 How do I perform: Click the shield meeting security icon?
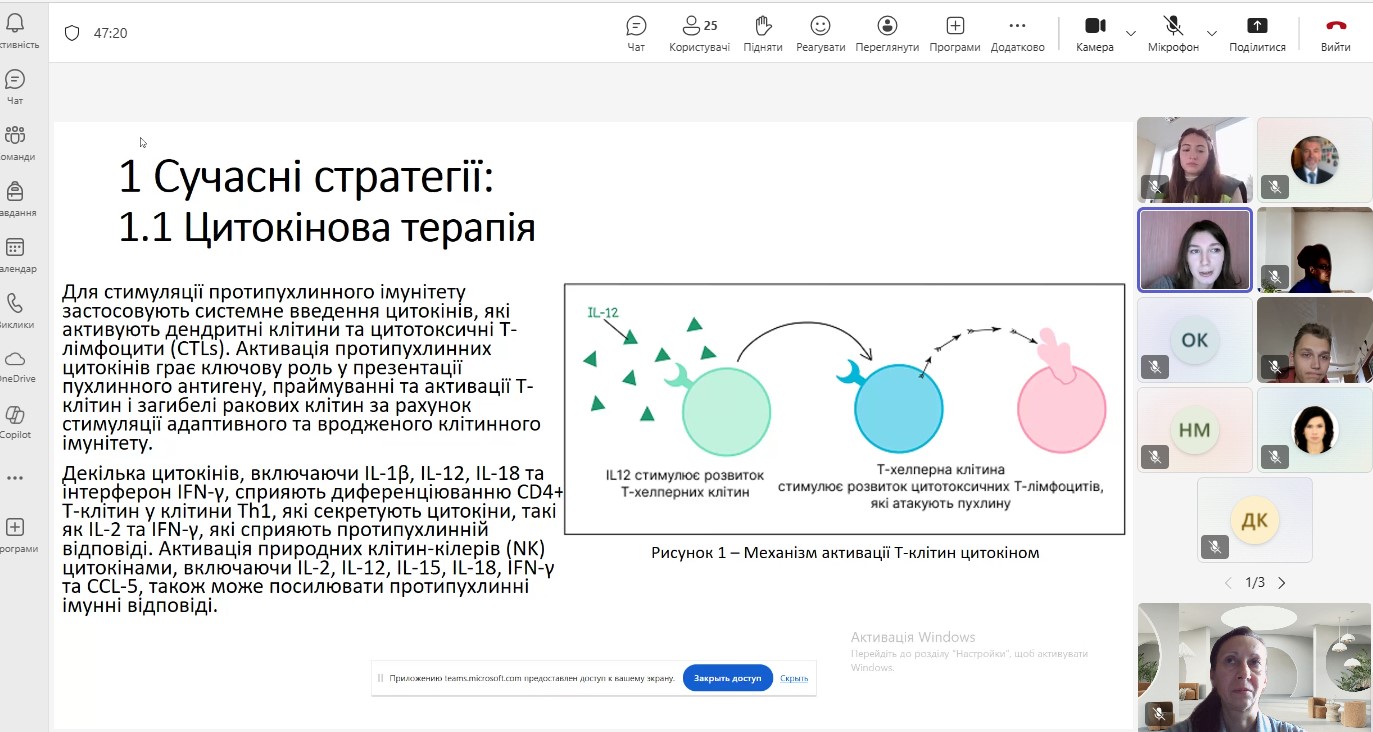coord(72,33)
